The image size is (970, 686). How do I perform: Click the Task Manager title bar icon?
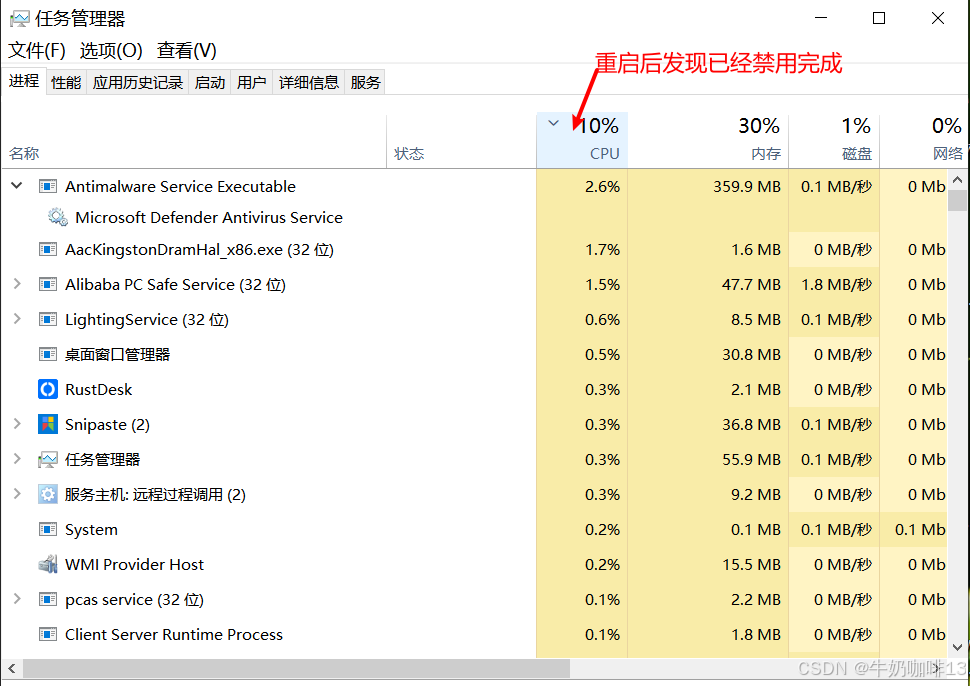coord(19,19)
